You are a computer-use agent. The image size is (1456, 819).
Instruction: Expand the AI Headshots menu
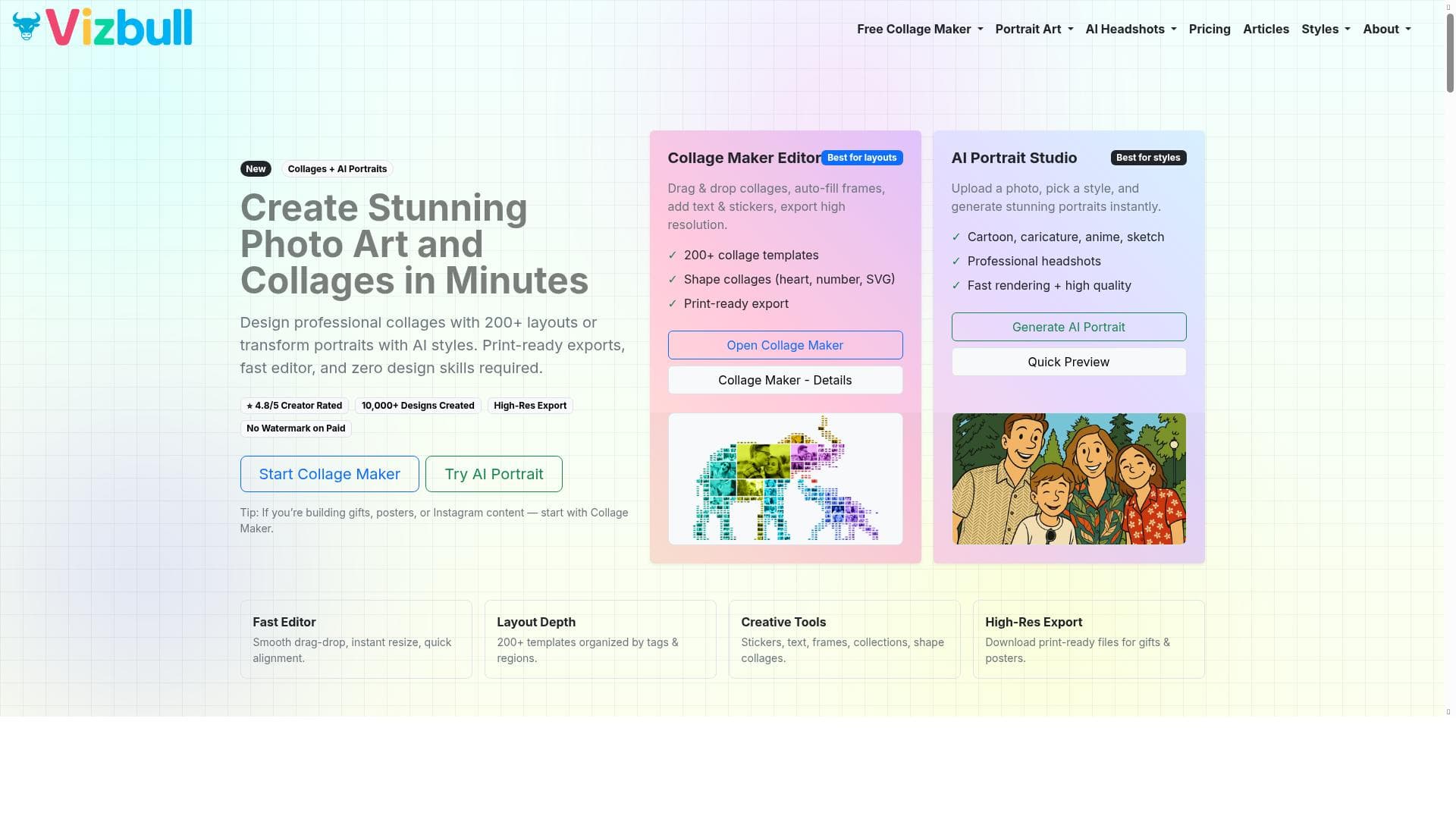1131,29
